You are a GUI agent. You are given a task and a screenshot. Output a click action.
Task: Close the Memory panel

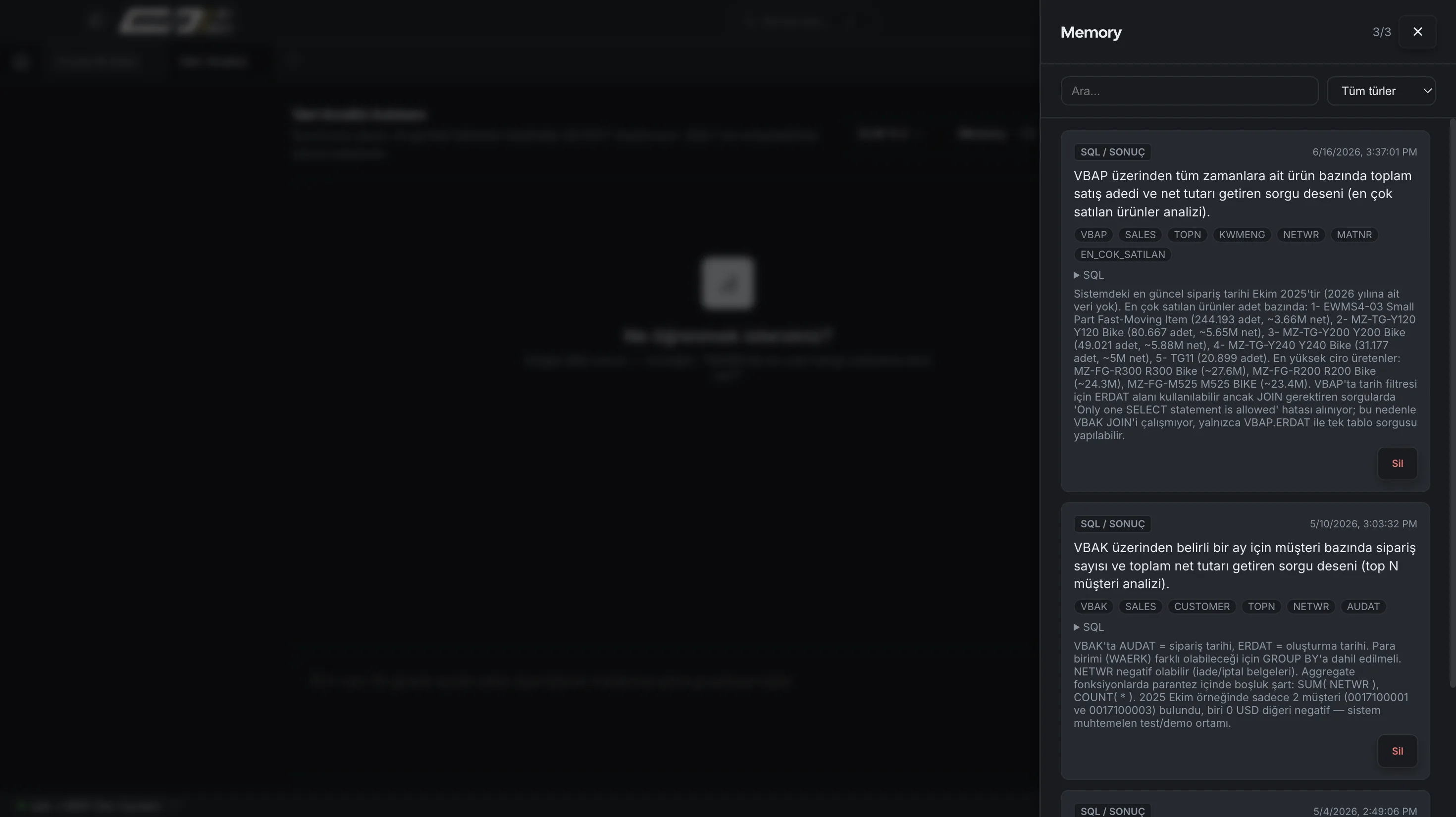[1417, 32]
